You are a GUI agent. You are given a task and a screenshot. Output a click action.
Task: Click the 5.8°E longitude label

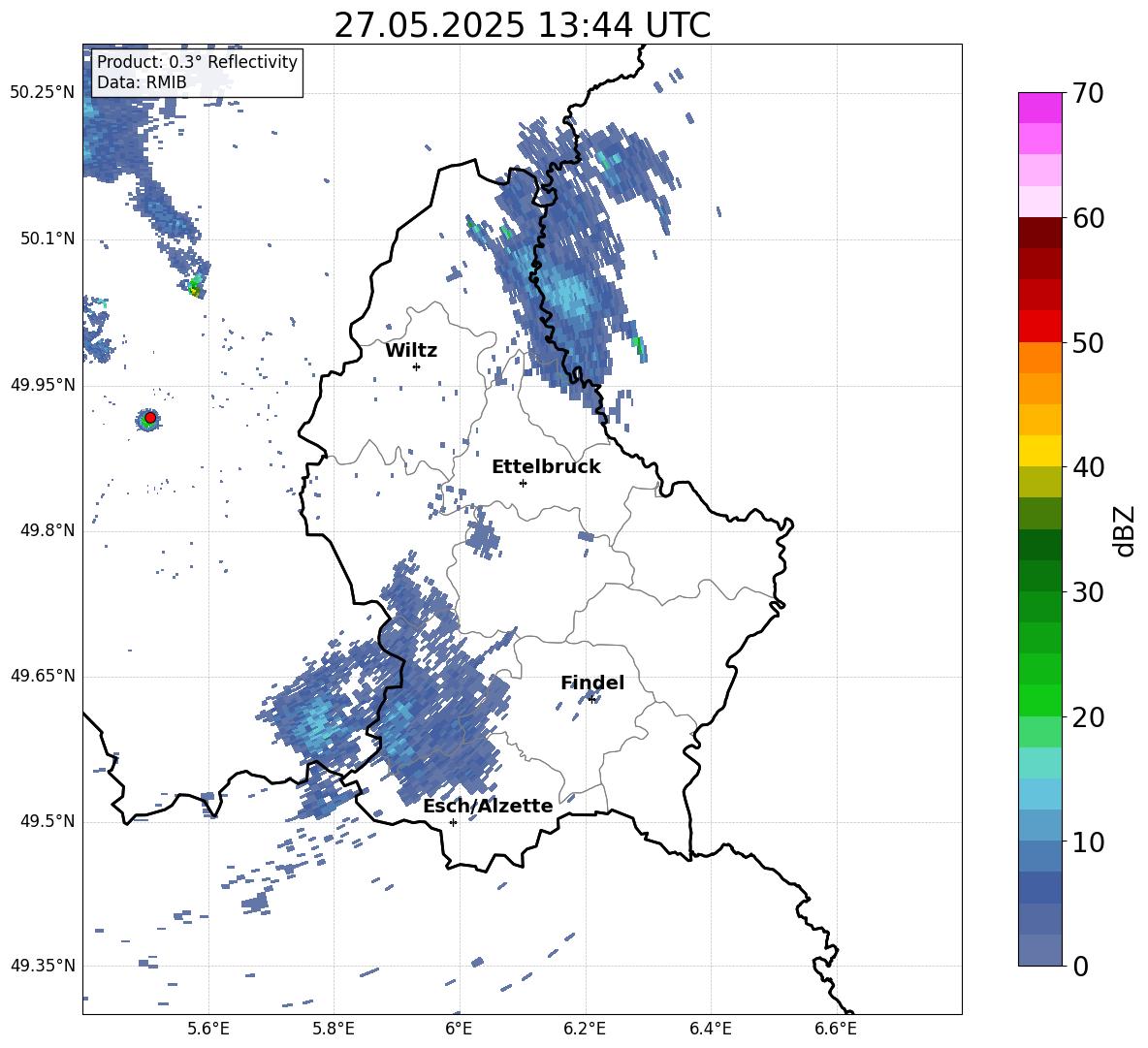click(x=334, y=1029)
